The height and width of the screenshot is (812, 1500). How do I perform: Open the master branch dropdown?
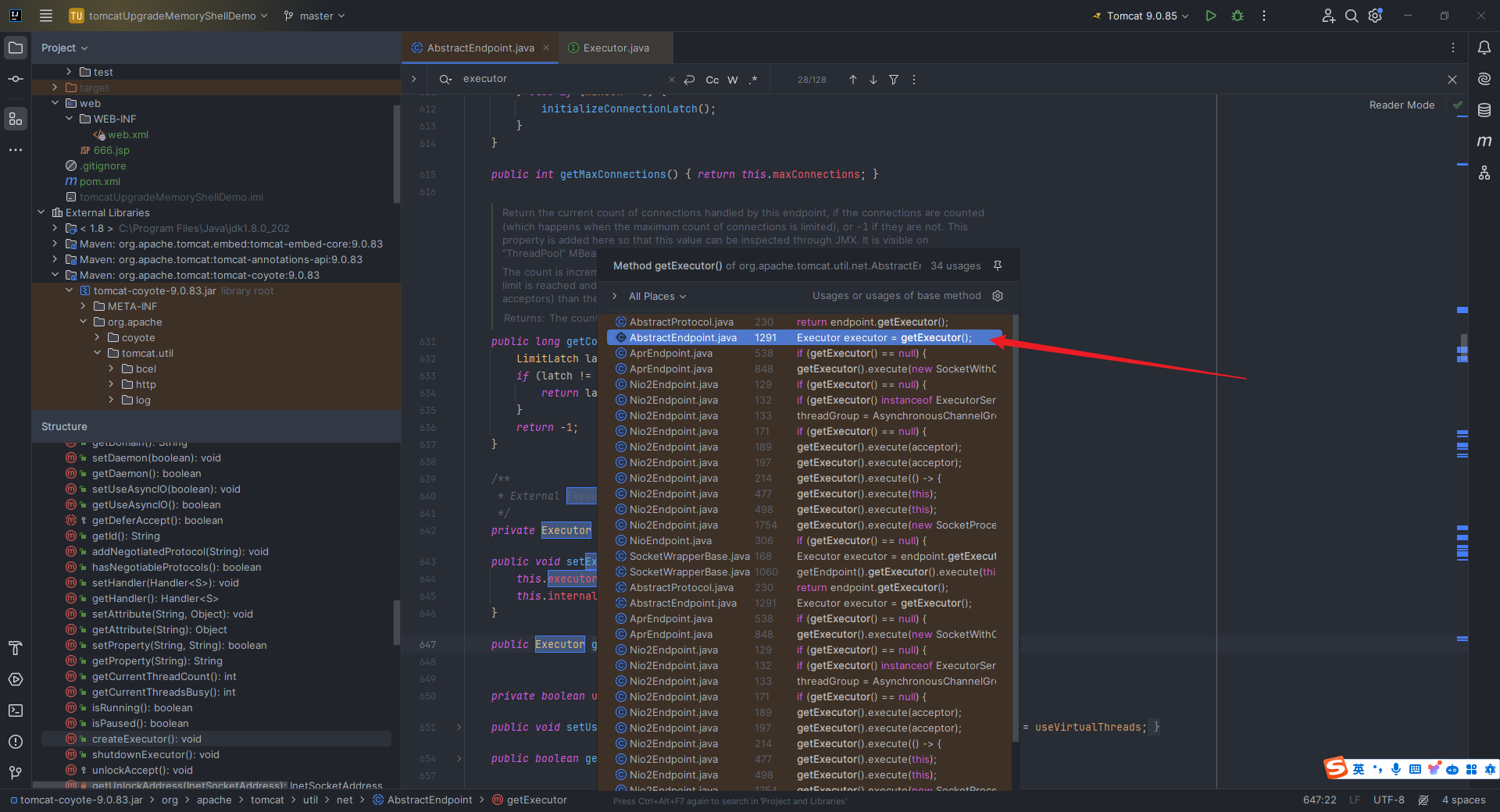click(x=314, y=16)
